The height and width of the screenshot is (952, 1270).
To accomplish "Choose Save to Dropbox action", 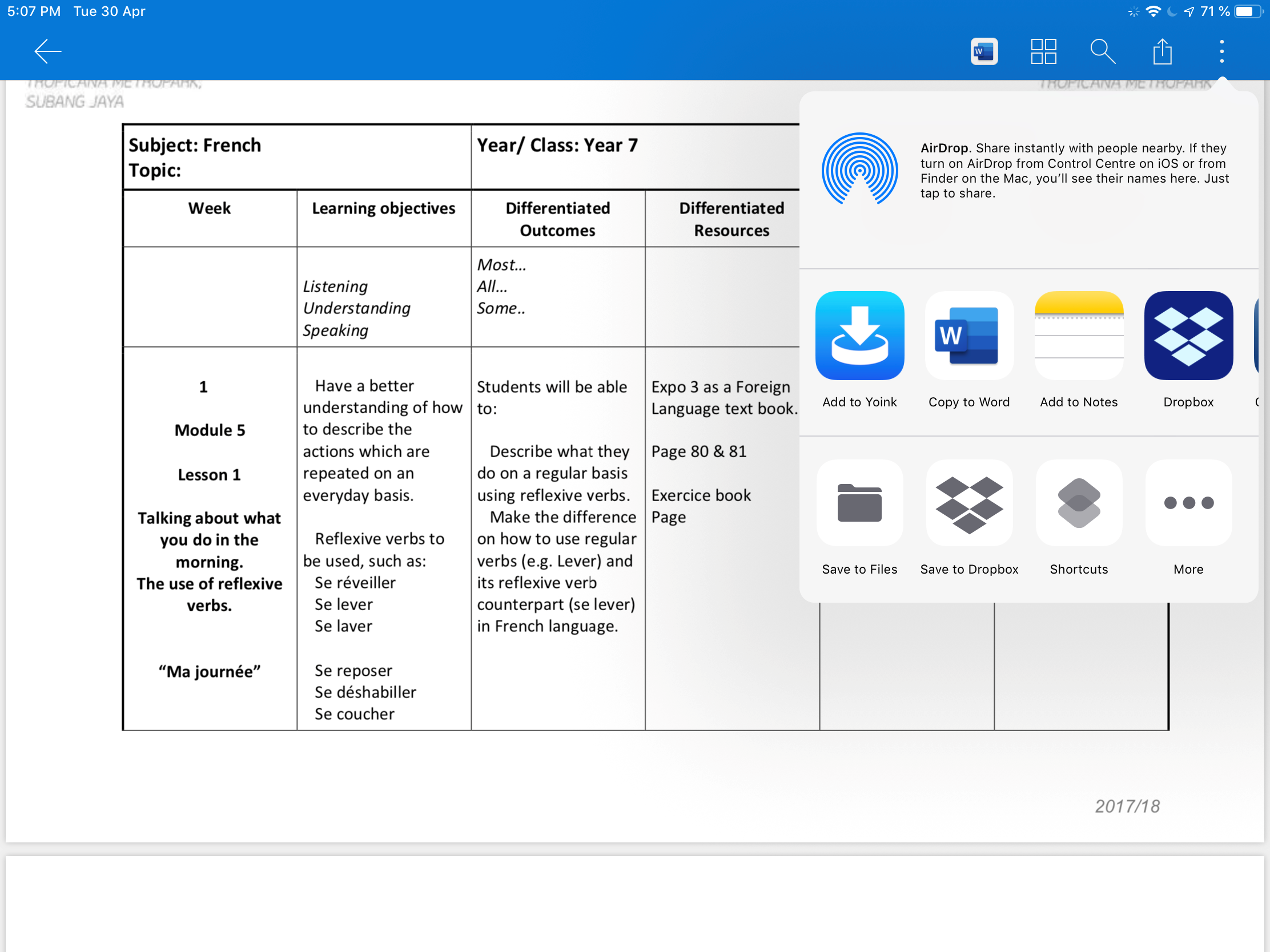I will click(969, 518).
